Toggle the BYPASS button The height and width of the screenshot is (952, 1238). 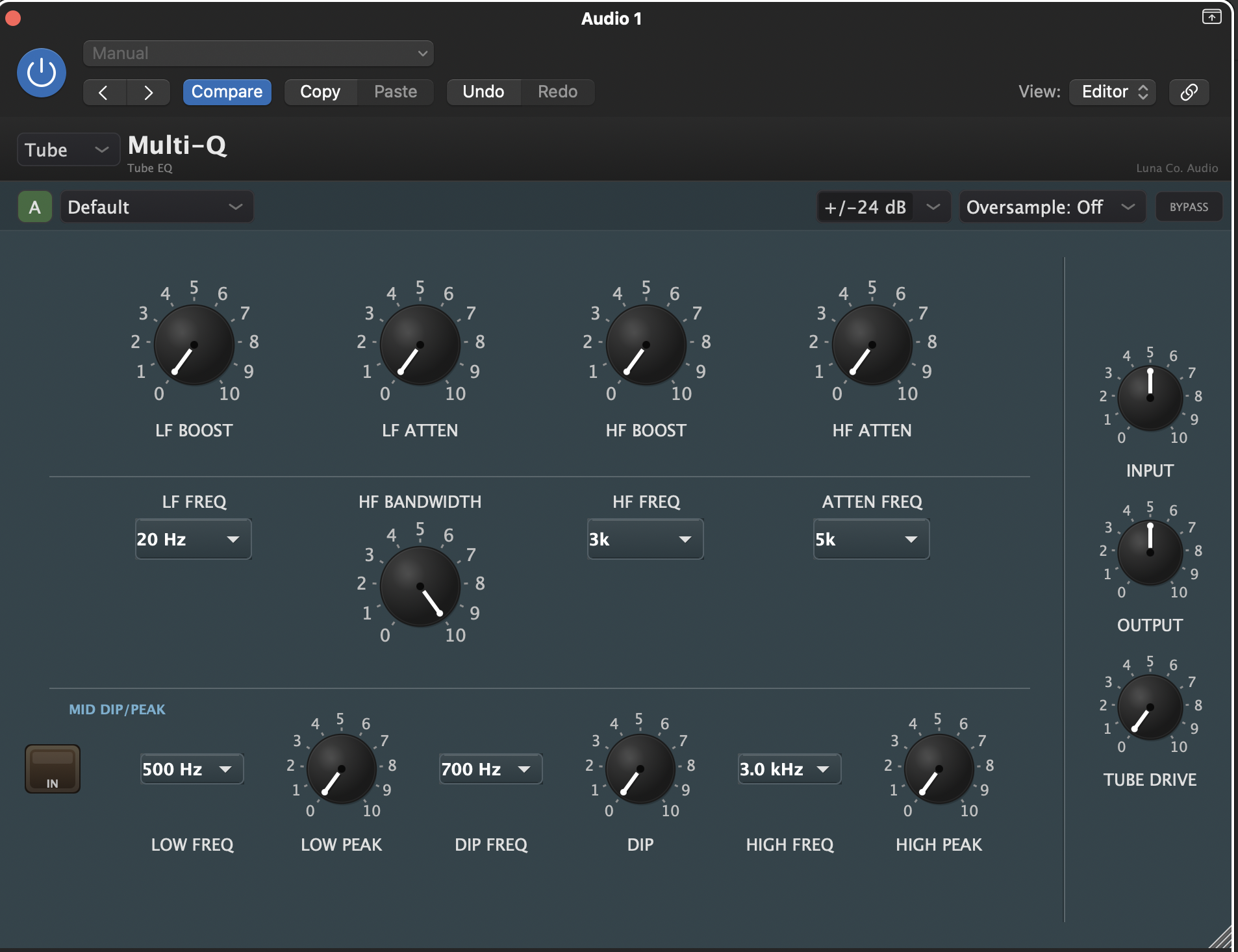(x=1188, y=207)
